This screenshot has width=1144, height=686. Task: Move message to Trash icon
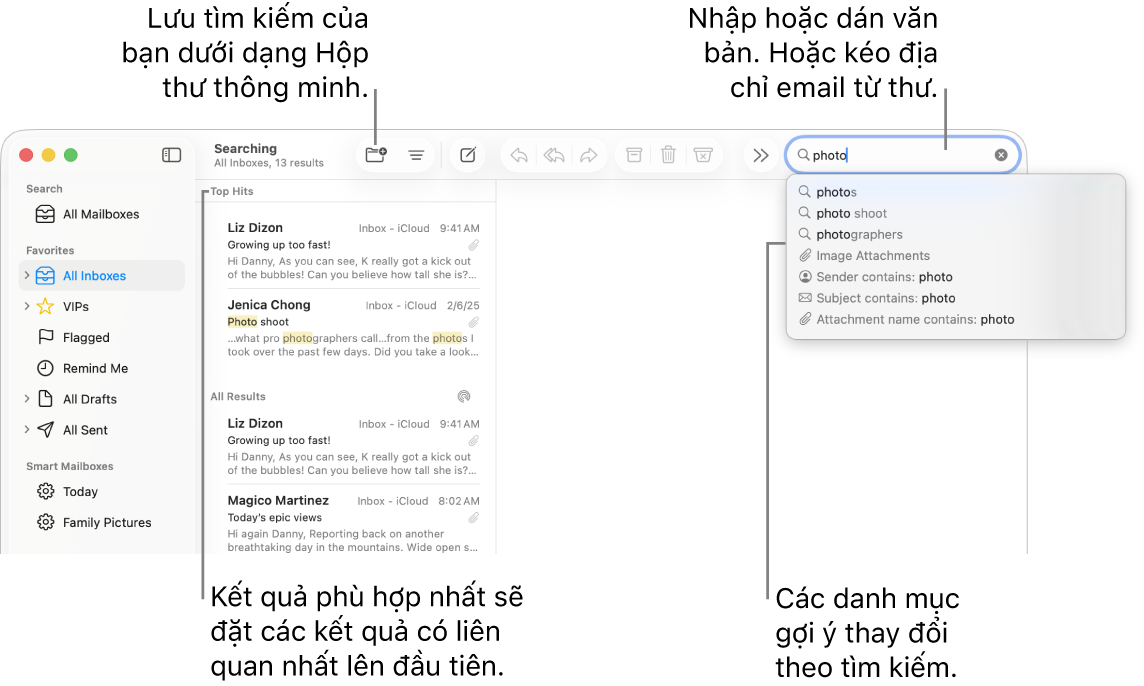click(x=668, y=155)
